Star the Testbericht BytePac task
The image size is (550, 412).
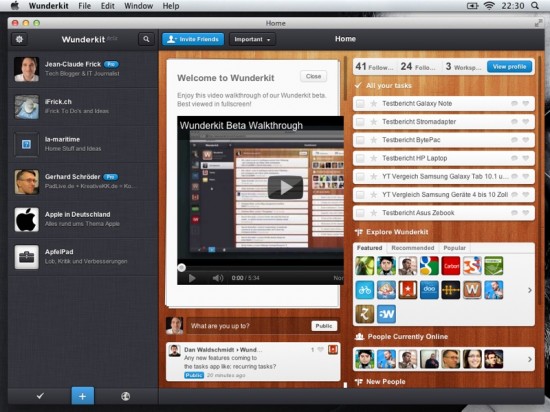click(374, 140)
